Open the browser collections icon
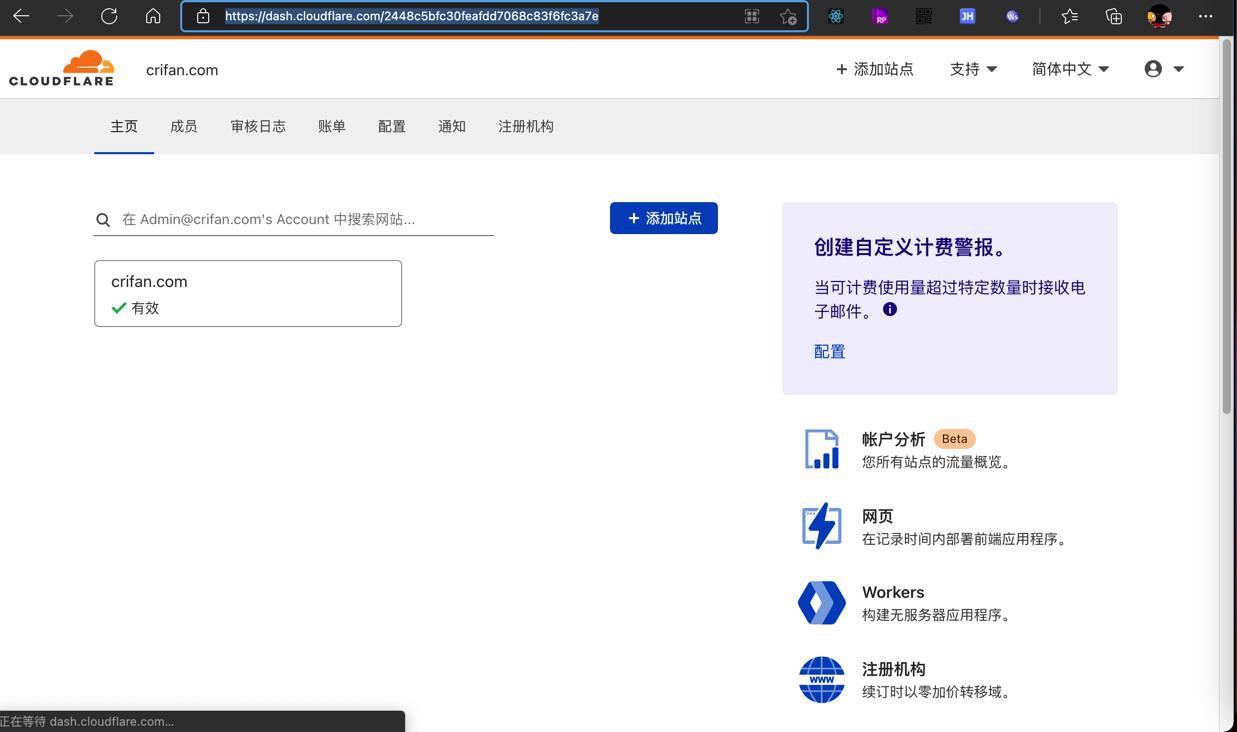This screenshot has width=1237, height=732. click(x=1114, y=16)
